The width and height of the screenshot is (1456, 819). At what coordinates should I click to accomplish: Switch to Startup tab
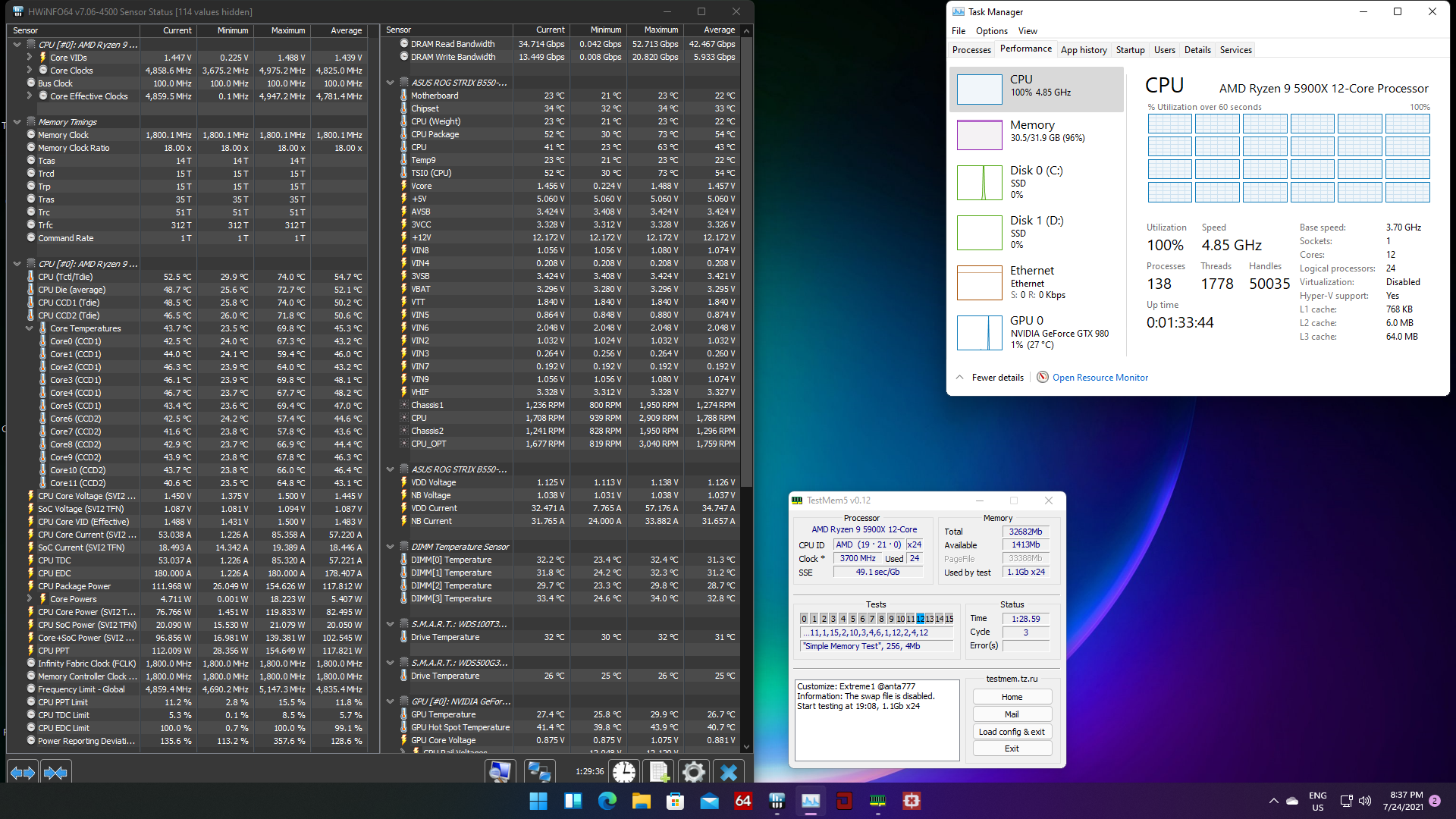click(1130, 50)
